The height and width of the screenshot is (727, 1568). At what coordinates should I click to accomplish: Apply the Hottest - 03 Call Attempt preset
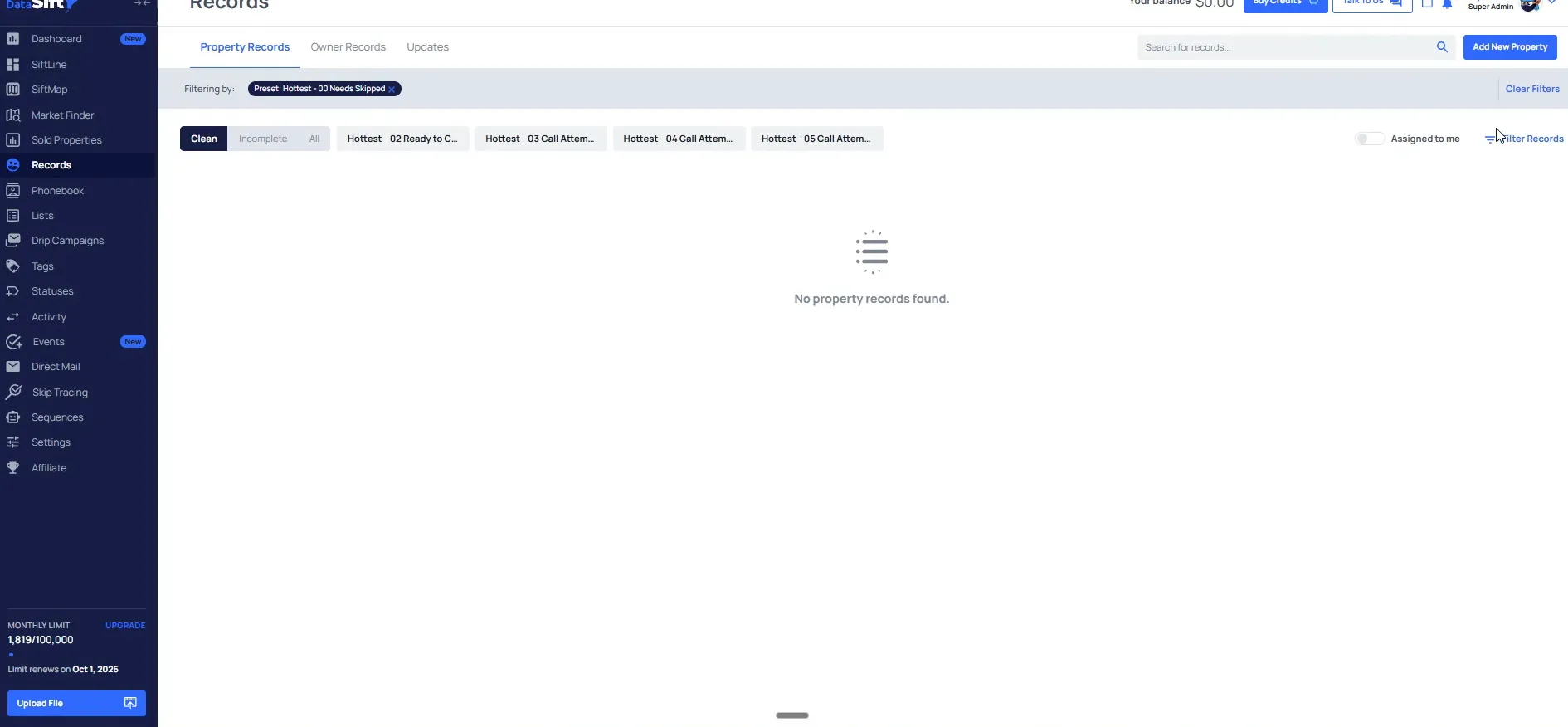[x=540, y=139]
